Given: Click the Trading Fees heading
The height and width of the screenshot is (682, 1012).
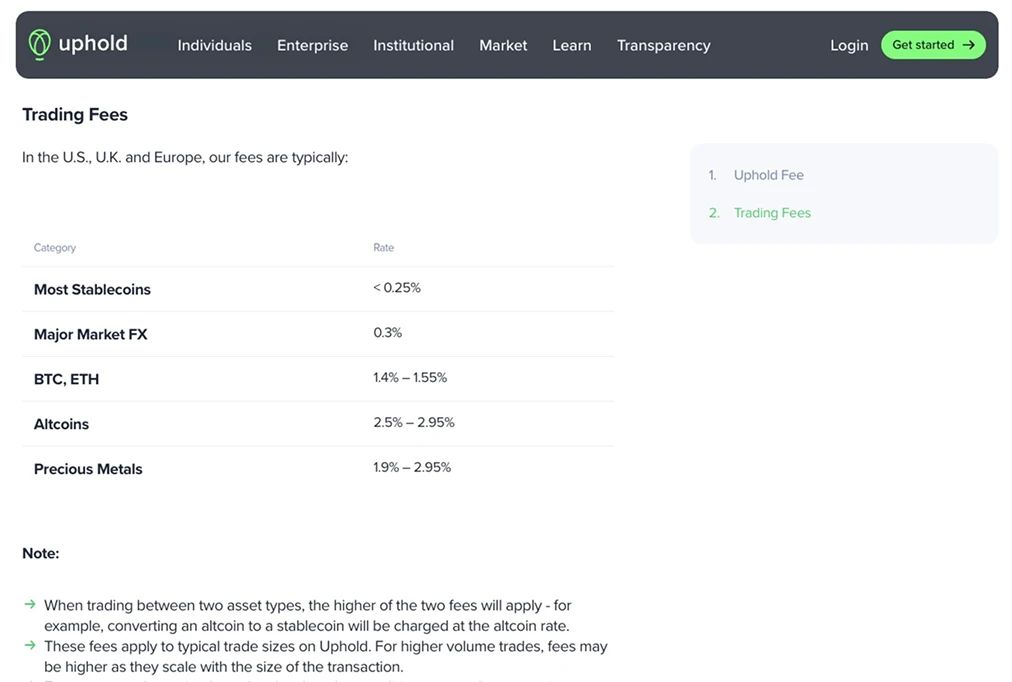Looking at the screenshot, I should click(75, 114).
